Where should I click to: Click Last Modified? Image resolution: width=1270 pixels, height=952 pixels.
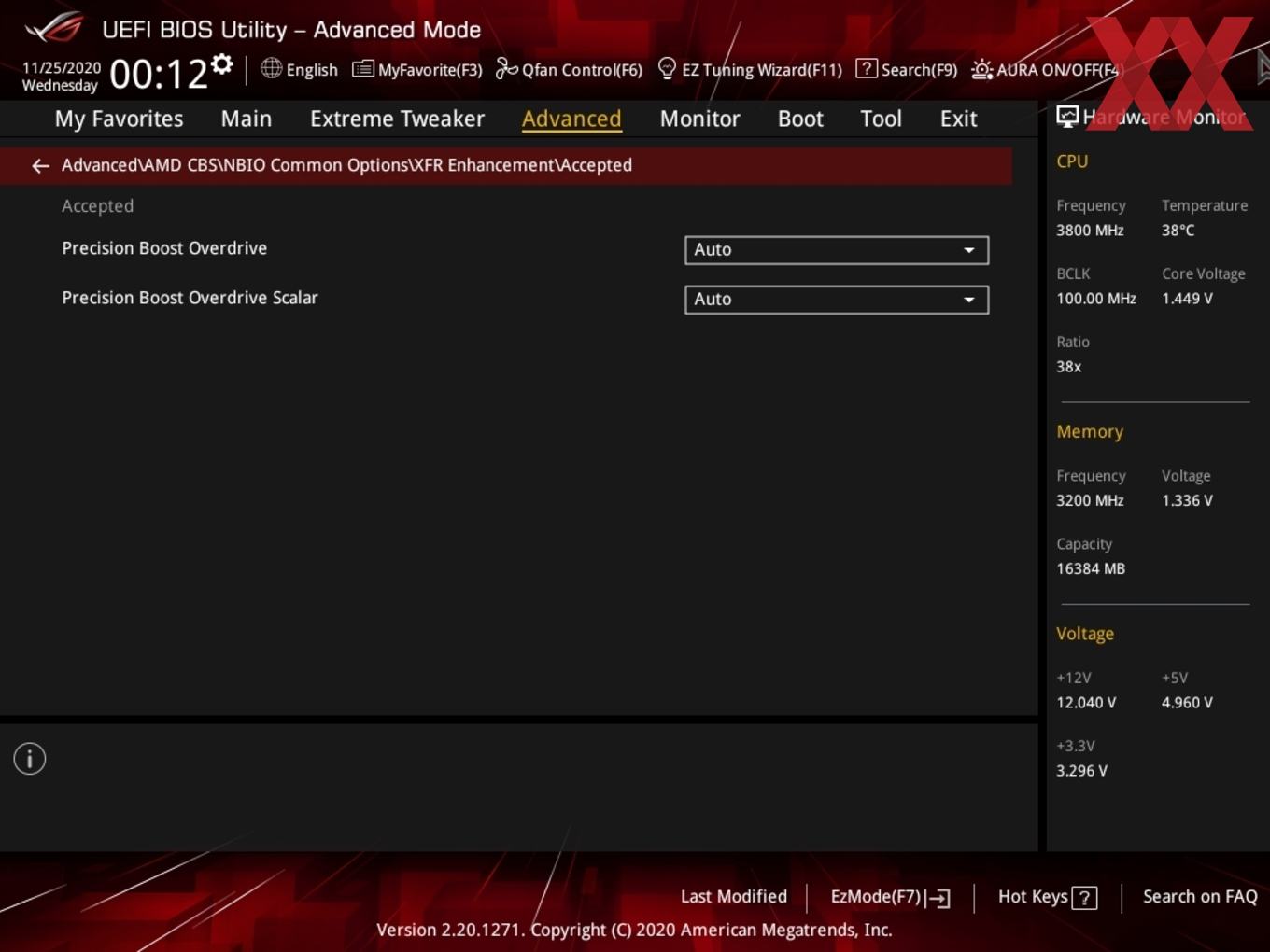[734, 897]
